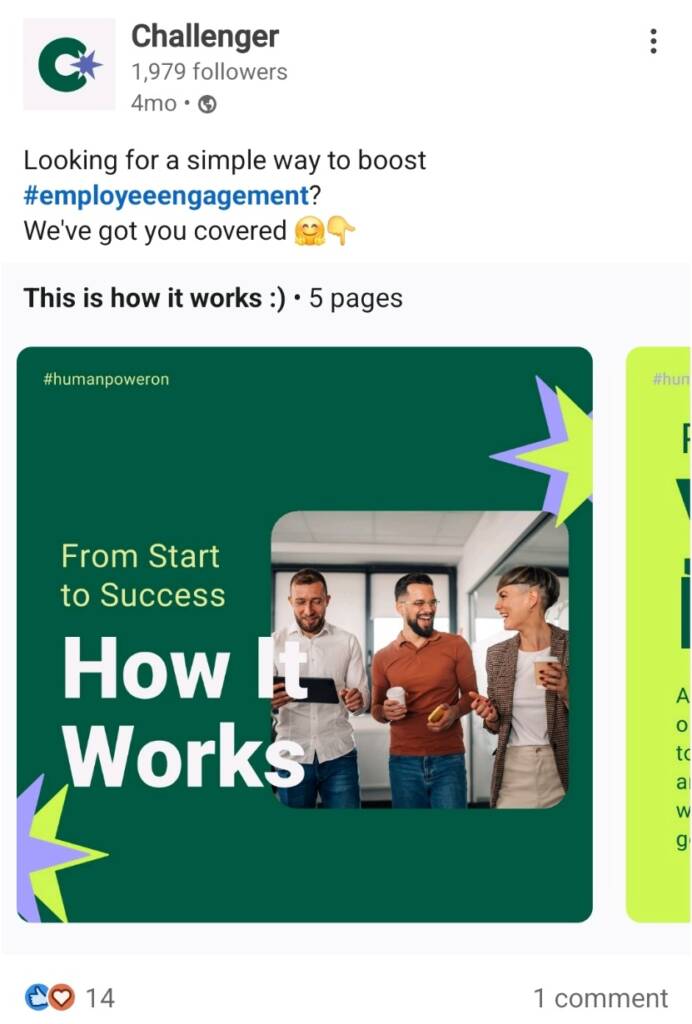Image resolution: width=692 pixels, height=1024 pixels.
Task: View the 1 comment link
Action: click(600, 998)
